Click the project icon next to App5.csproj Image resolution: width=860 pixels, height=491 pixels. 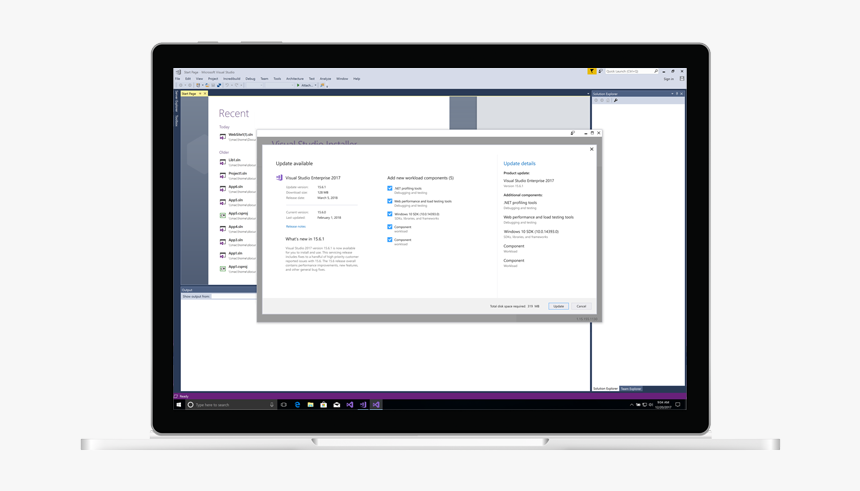(x=223, y=215)
